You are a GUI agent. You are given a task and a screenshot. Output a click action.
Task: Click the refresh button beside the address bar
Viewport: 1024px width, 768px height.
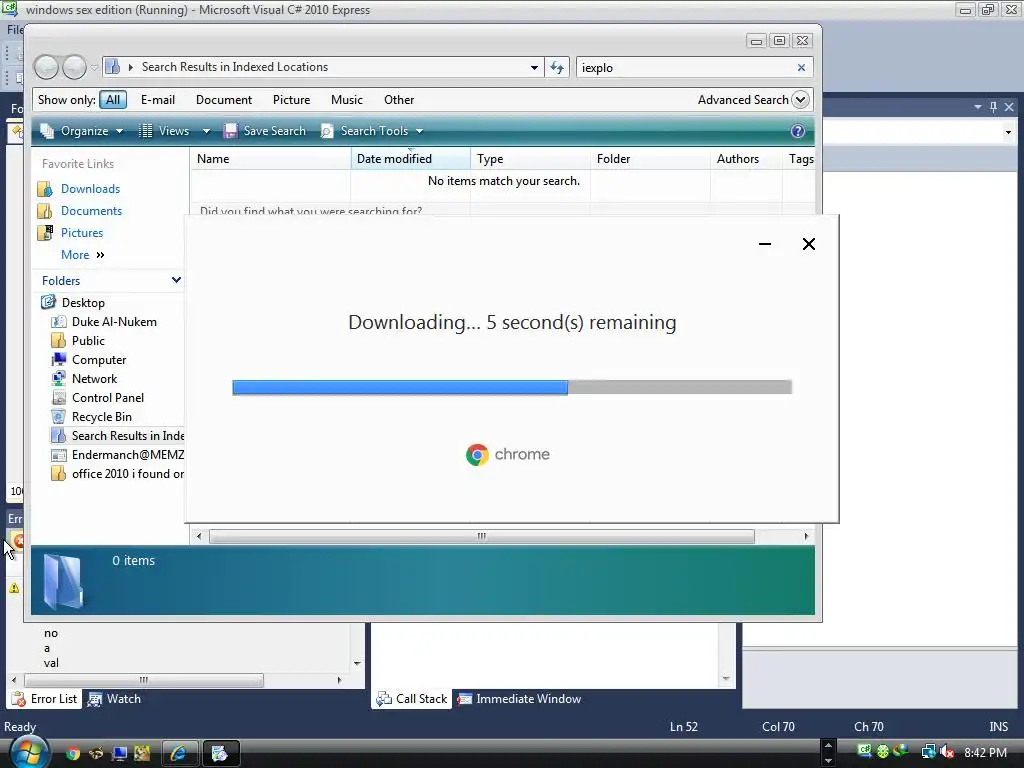[557, 67]
